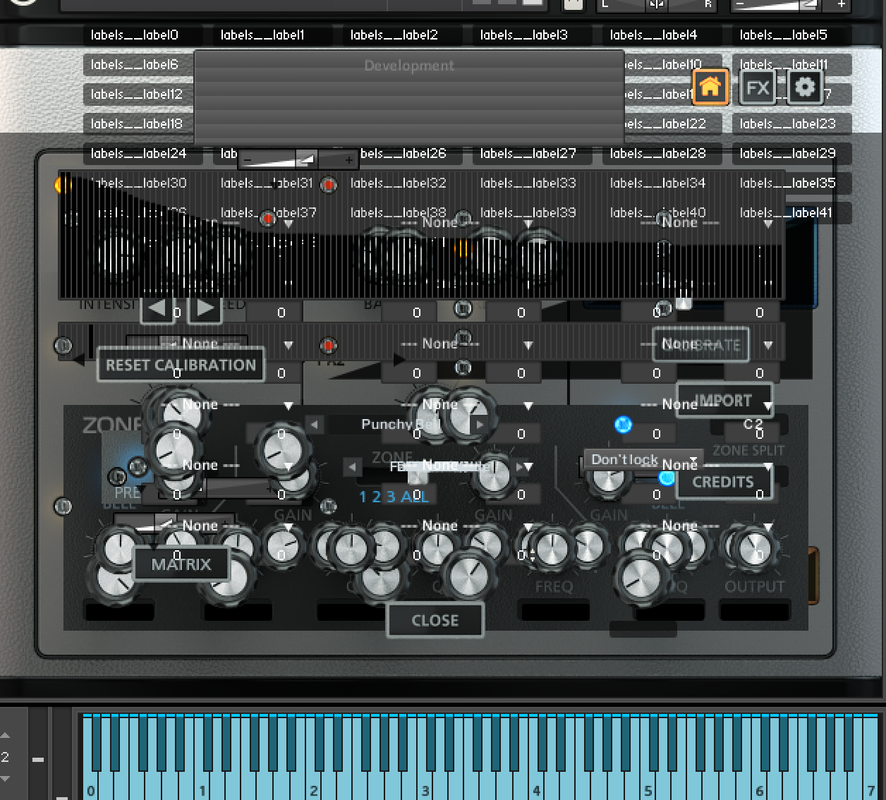The width and height of the screenshot is (886, 800).
Task: Click labels__label12 text
Action: [137, 94]
